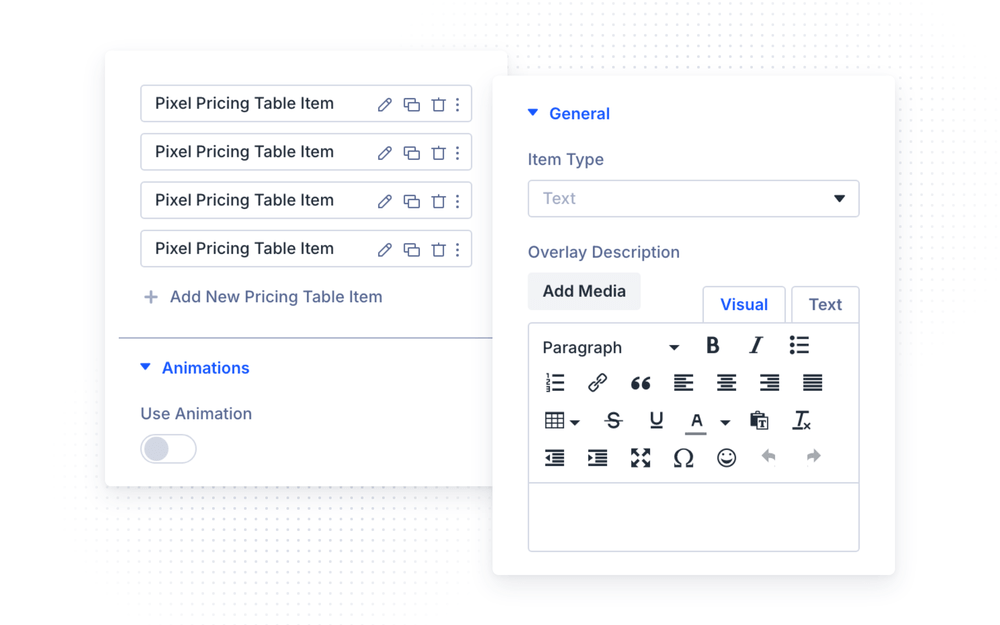1000x625 pixels.
Task: Insert a numbered list
Action: (x=555, y=383)
